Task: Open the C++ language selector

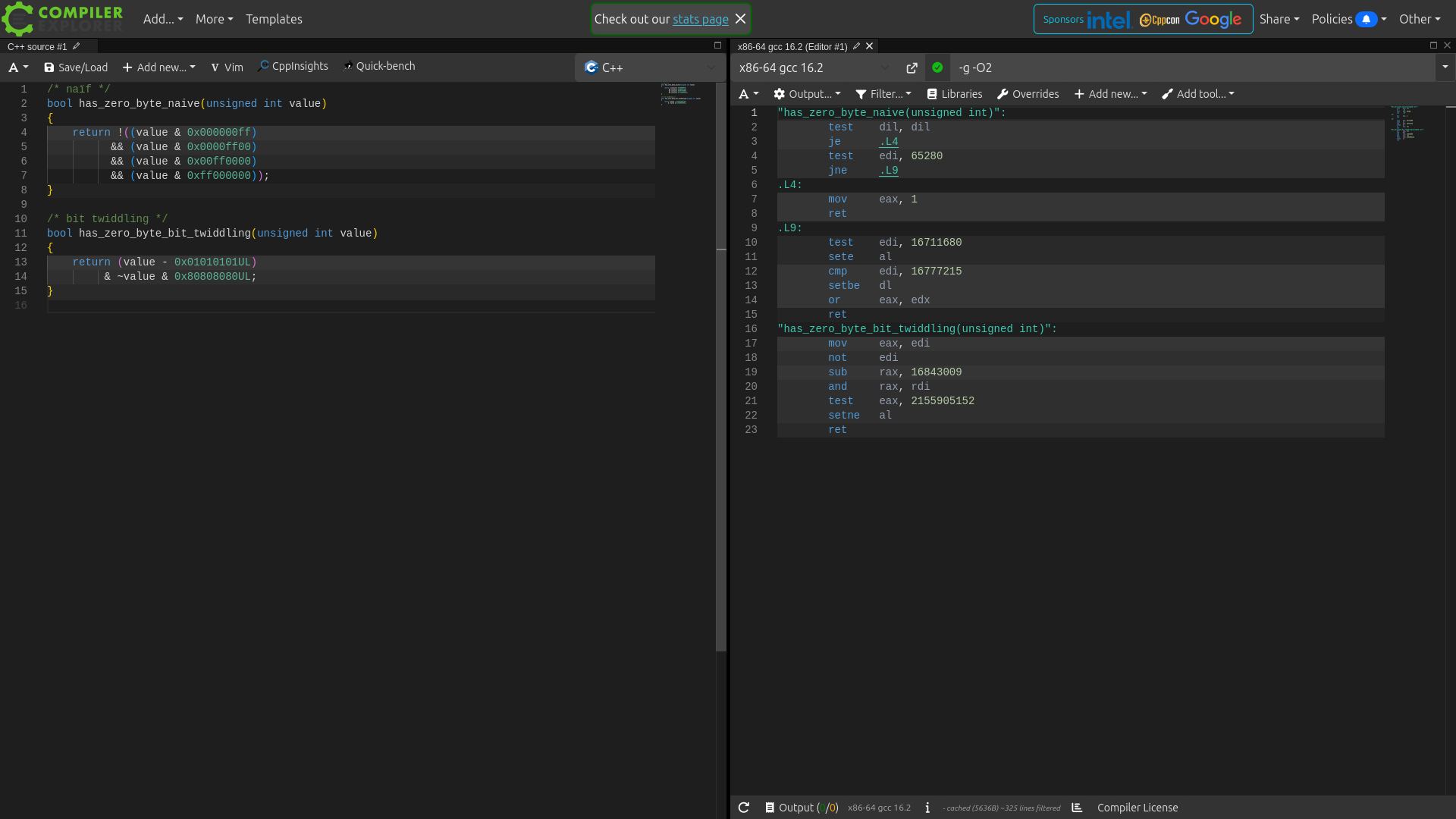Action: [650, 67]
